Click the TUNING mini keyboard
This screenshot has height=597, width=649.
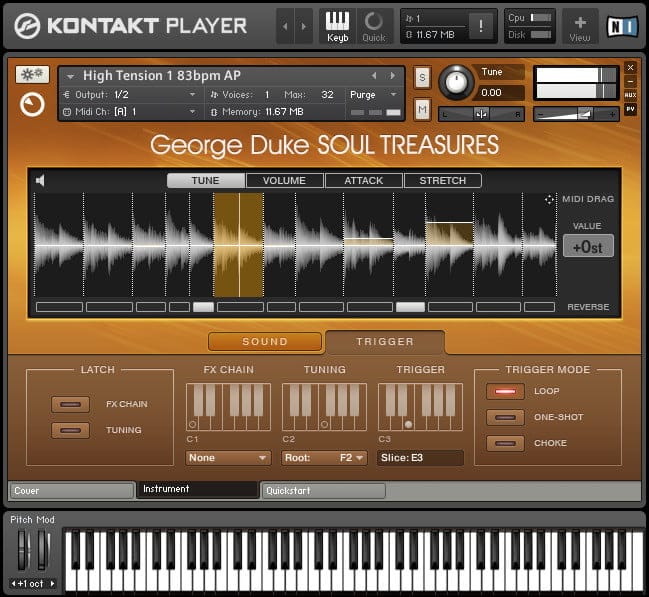point(324,407)
